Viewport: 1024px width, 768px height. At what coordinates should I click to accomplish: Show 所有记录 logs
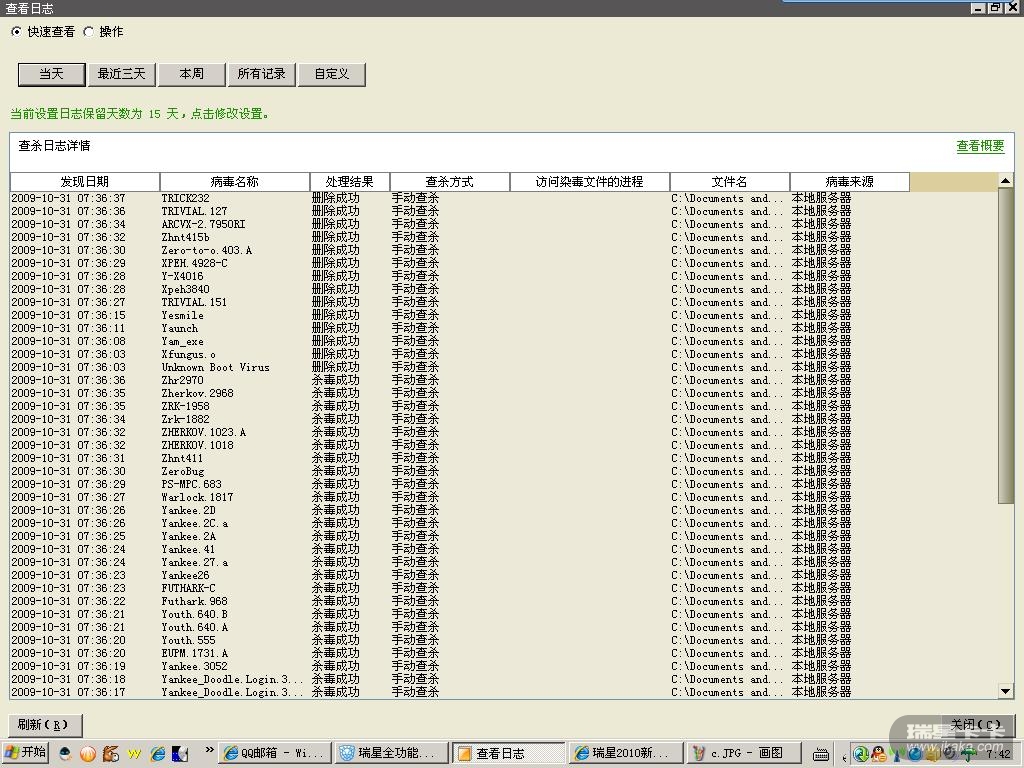pyautogui.click(x=261, y=74)
